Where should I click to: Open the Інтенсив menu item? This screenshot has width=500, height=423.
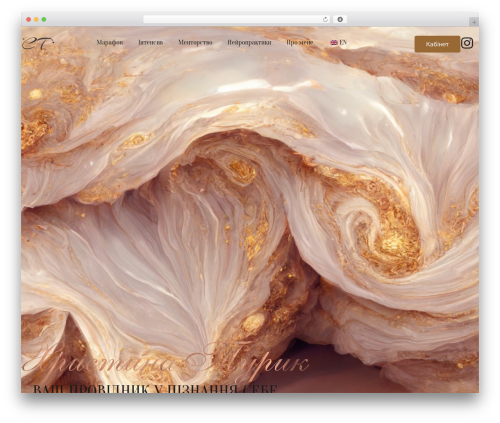[x=151, y=43]
